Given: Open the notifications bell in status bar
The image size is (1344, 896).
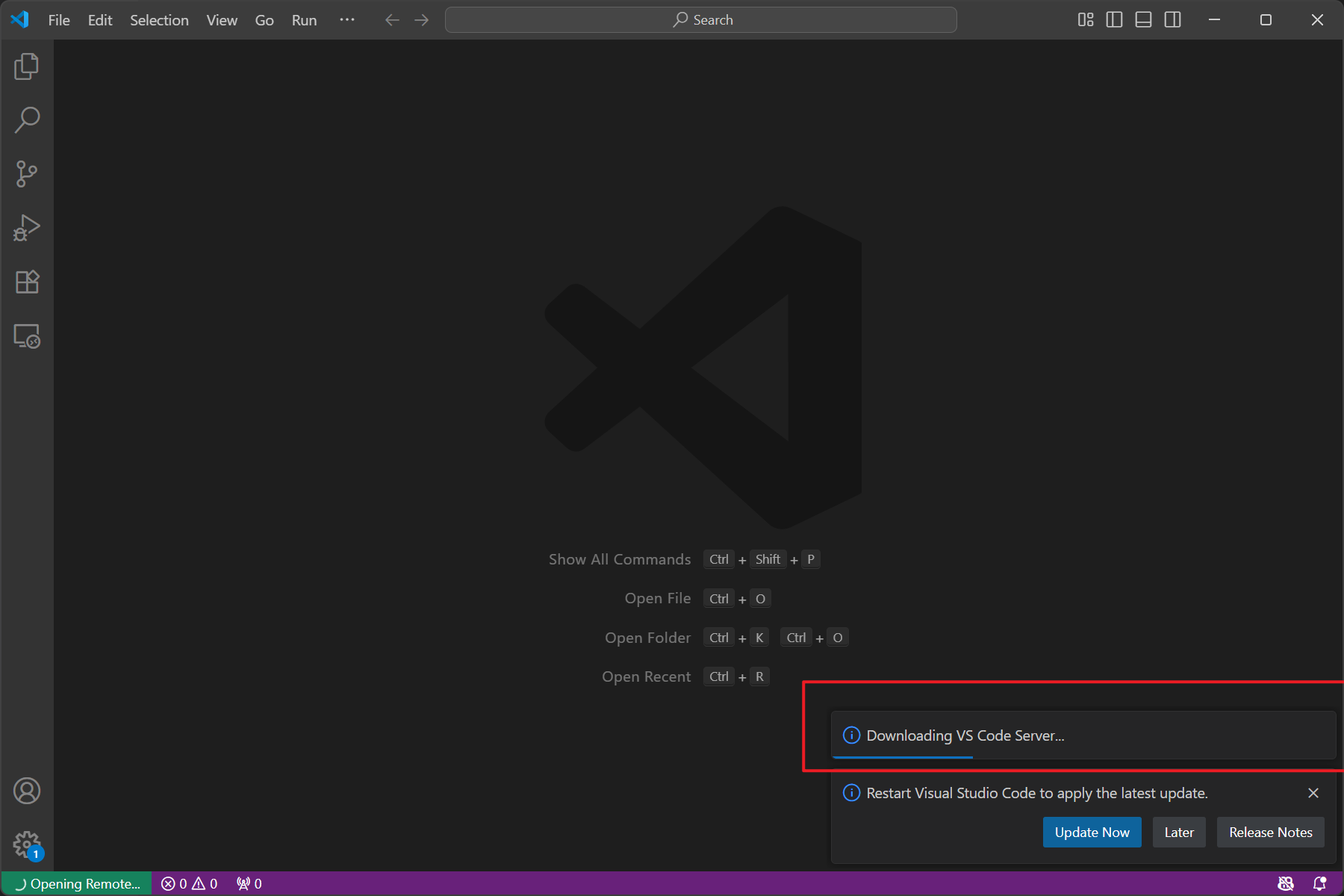Looking at the screenshot, I should (1319, 883).
